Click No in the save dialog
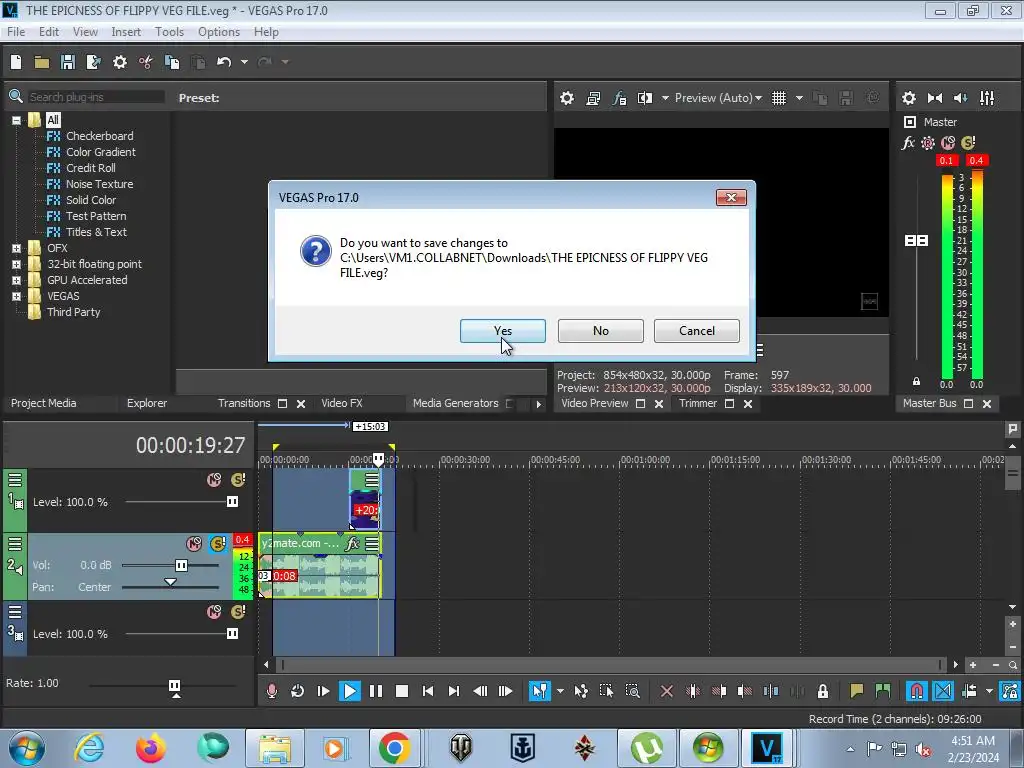This screenshot has width=1024, height=768. tap(601, 331)
